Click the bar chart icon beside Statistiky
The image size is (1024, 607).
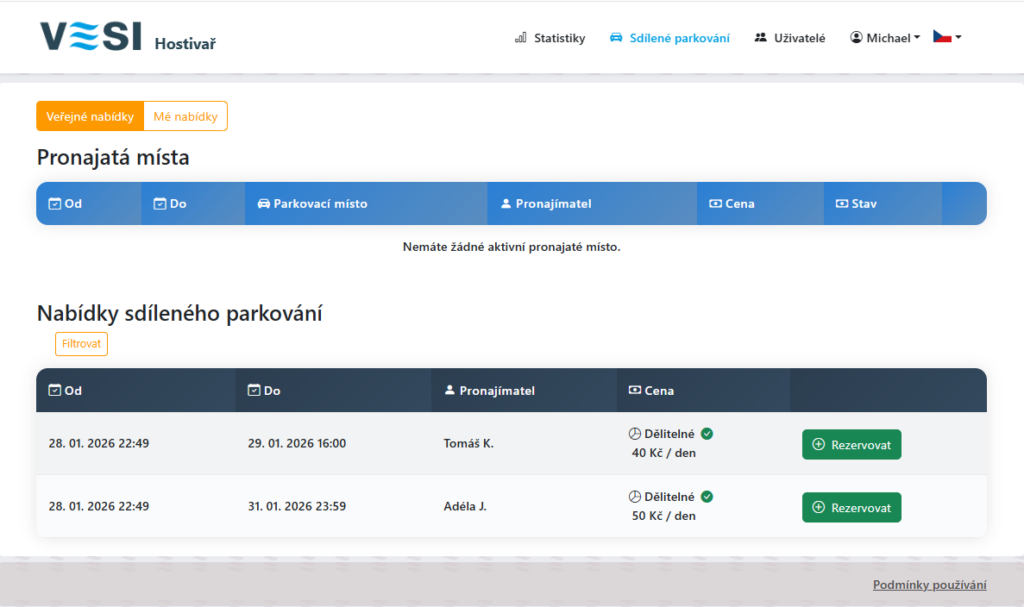point(520,38)
